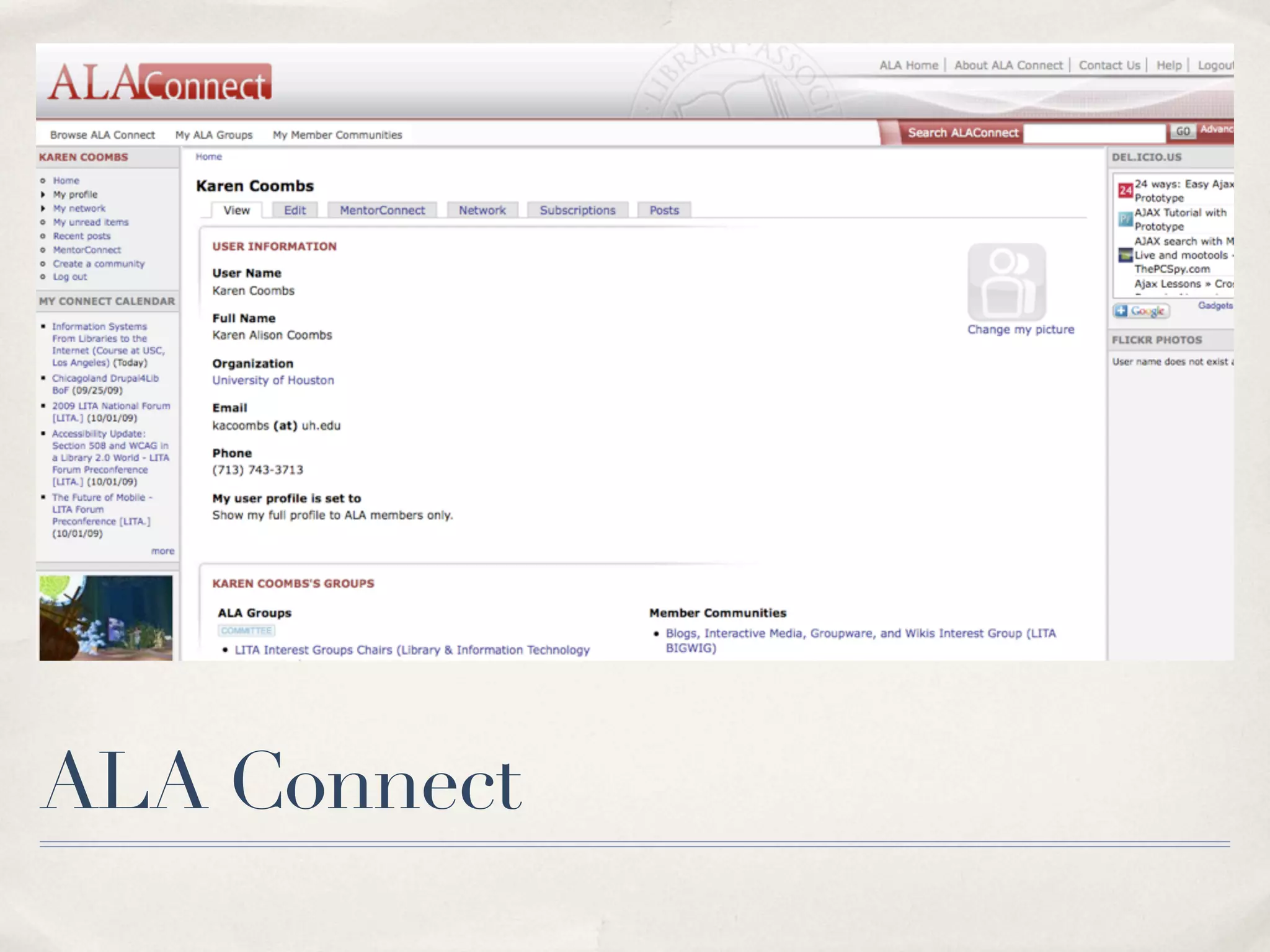Open Recent posts in the sidebar

(x=81, y=236)
